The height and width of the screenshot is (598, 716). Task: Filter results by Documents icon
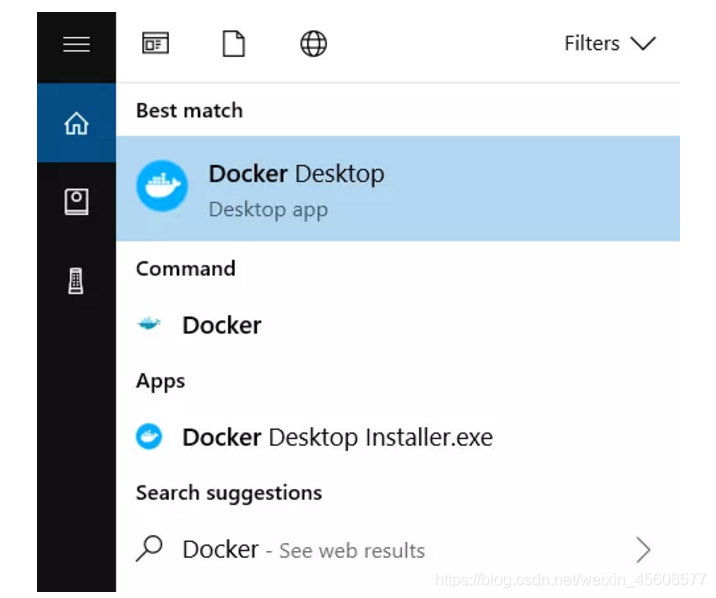click(x=234, y=44)
